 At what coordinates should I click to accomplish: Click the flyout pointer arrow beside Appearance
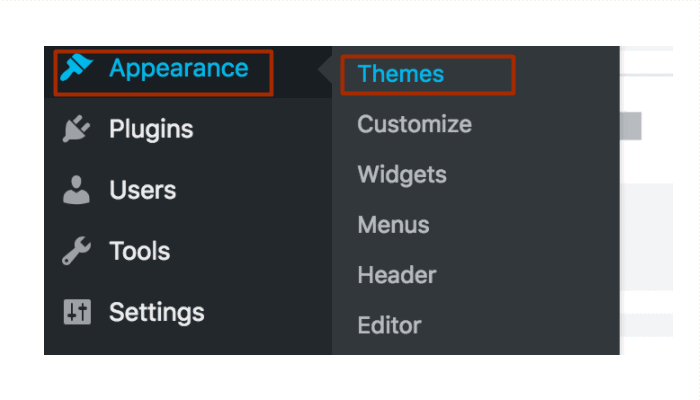[x=325, y=71]
